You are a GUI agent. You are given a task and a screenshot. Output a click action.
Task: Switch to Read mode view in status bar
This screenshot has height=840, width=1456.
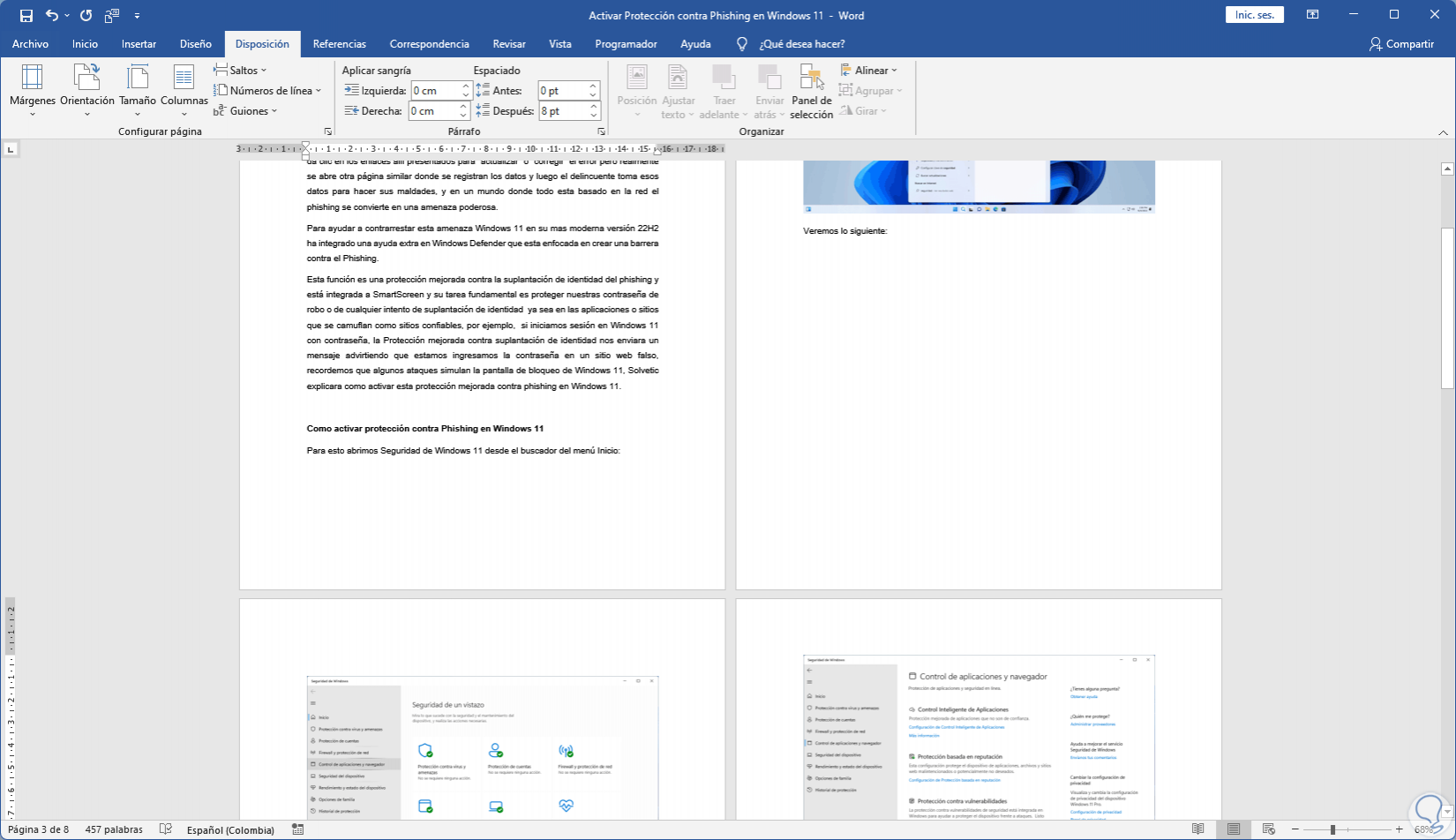pos(1197,829)
